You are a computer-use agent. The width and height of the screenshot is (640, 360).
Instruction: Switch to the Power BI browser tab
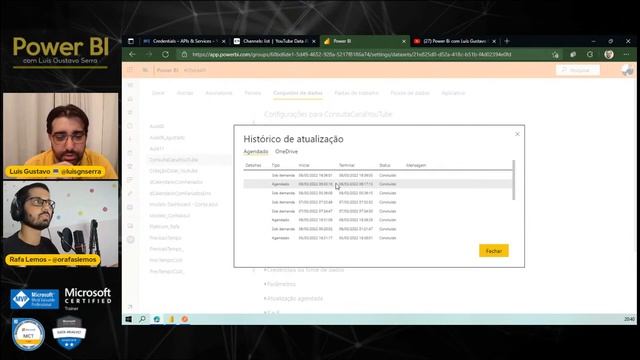click(364, 41)
